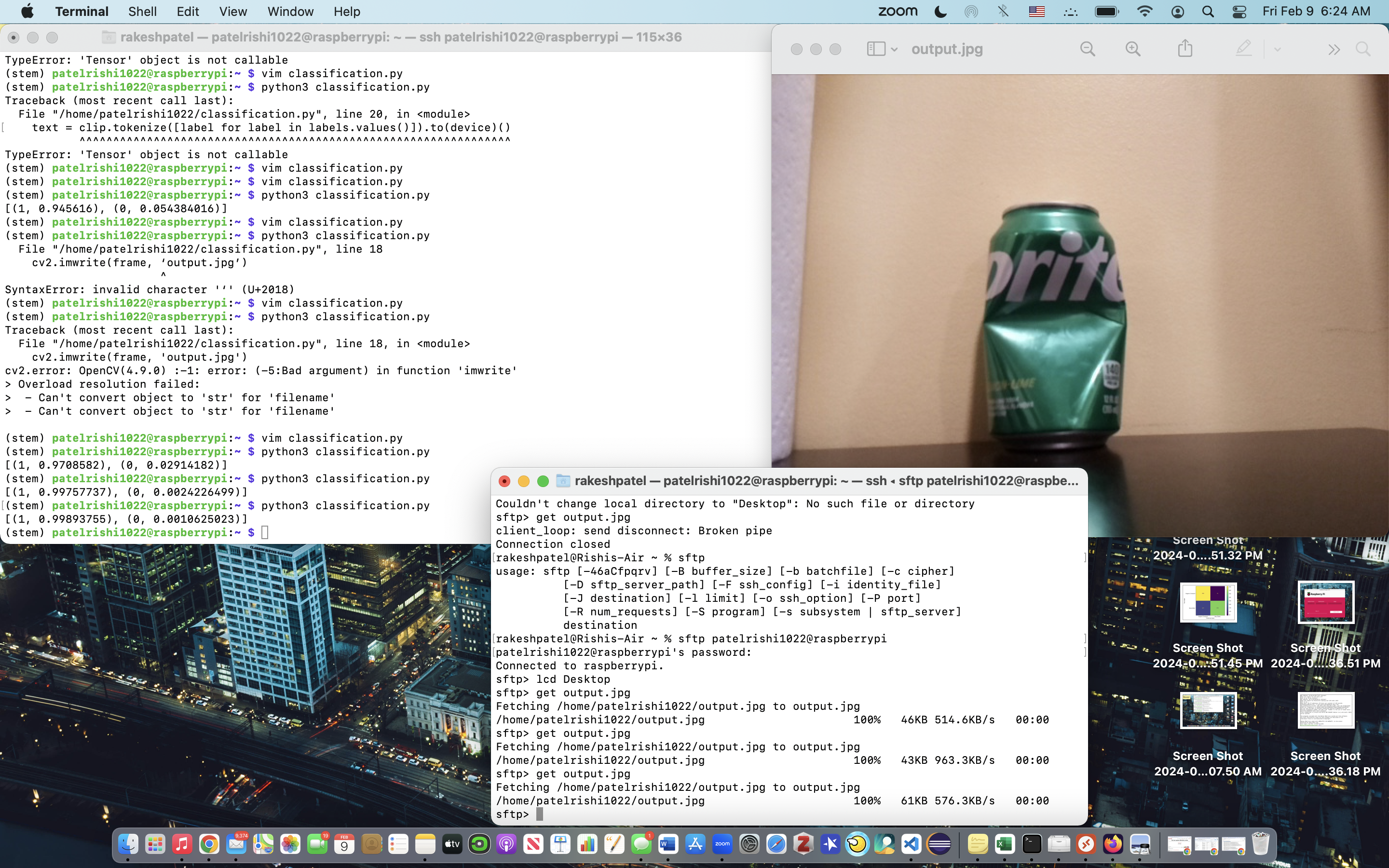Click the raspberrypi shell prompt cursor
Image resolution: width=1389 pixels, height=868 pixels.
click(265, 533)
